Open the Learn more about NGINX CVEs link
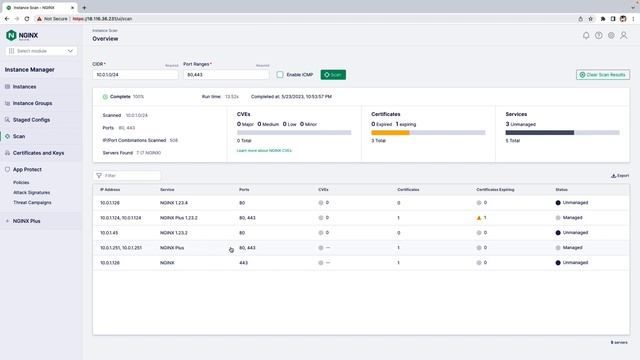The width and height of the screenshot is (640, 360). tap(264, 151)
